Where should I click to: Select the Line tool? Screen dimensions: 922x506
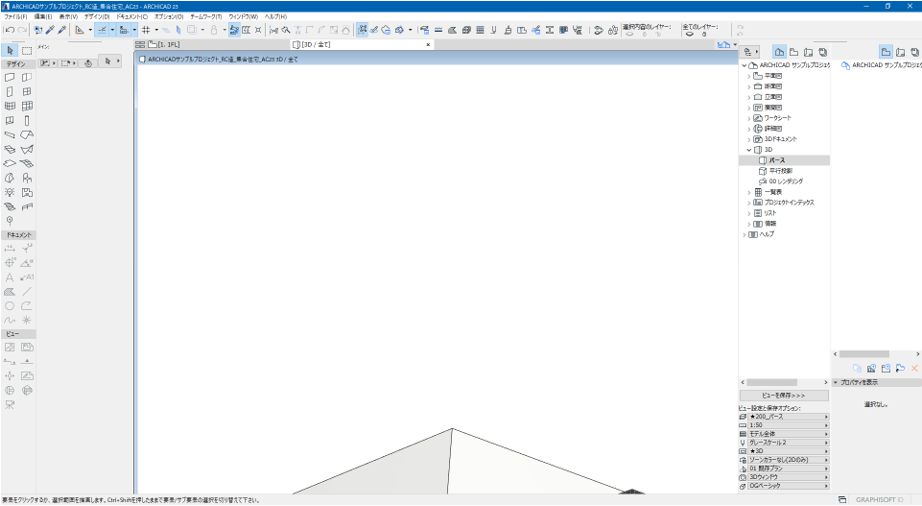[x=27, y=291]
